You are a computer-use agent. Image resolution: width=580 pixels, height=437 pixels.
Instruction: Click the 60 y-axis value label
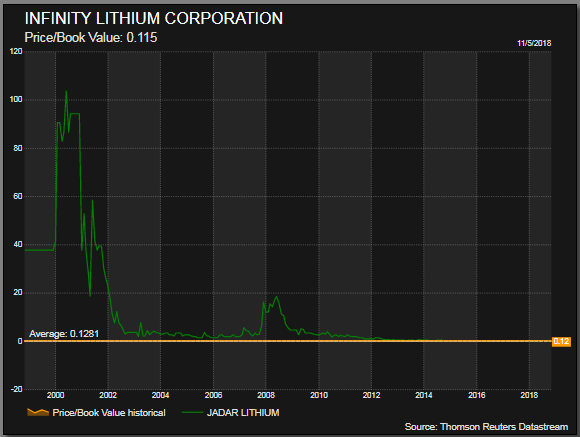coord(18,196)
